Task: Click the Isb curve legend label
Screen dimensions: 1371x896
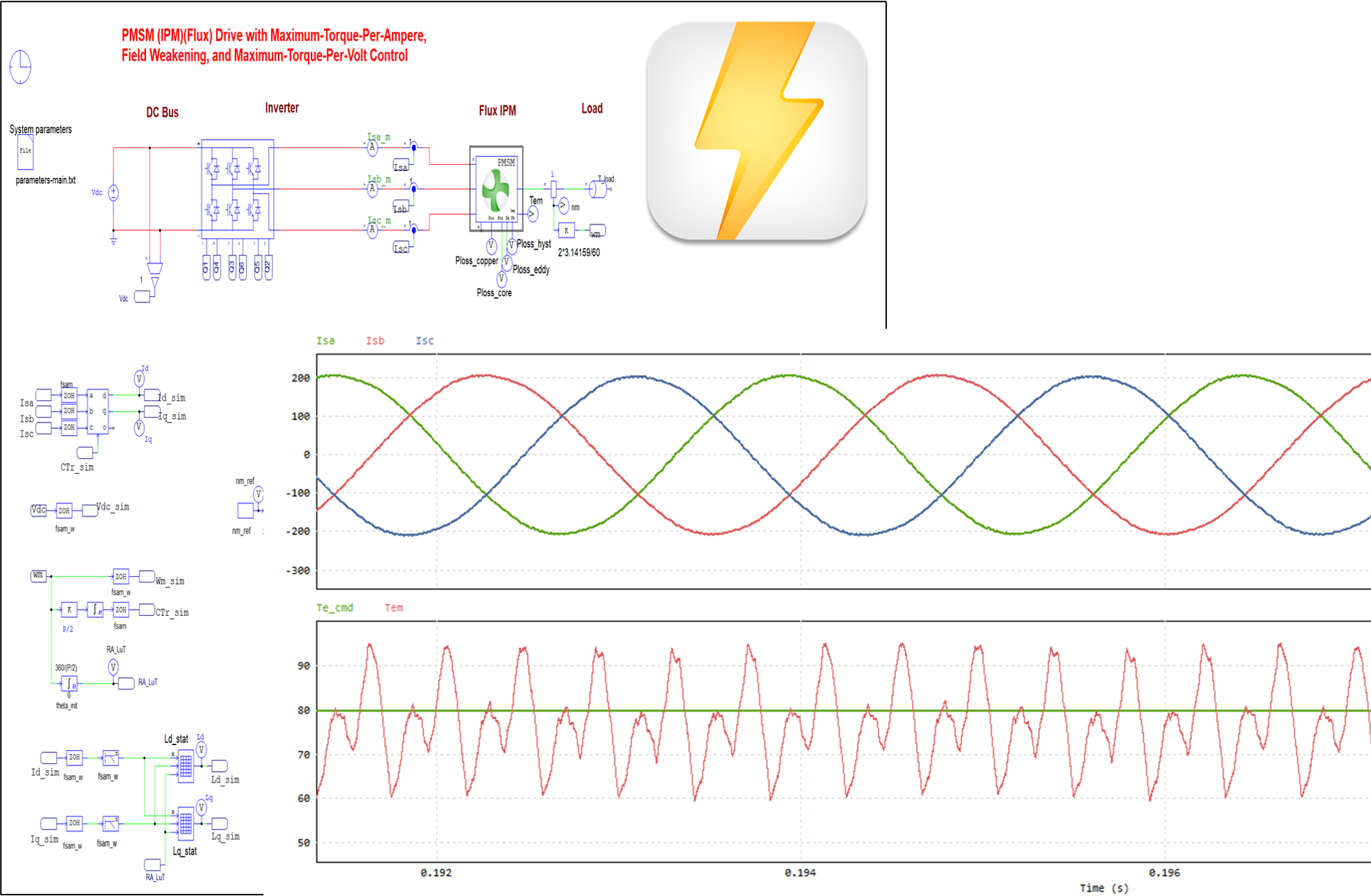Action: tap(375, 341)
